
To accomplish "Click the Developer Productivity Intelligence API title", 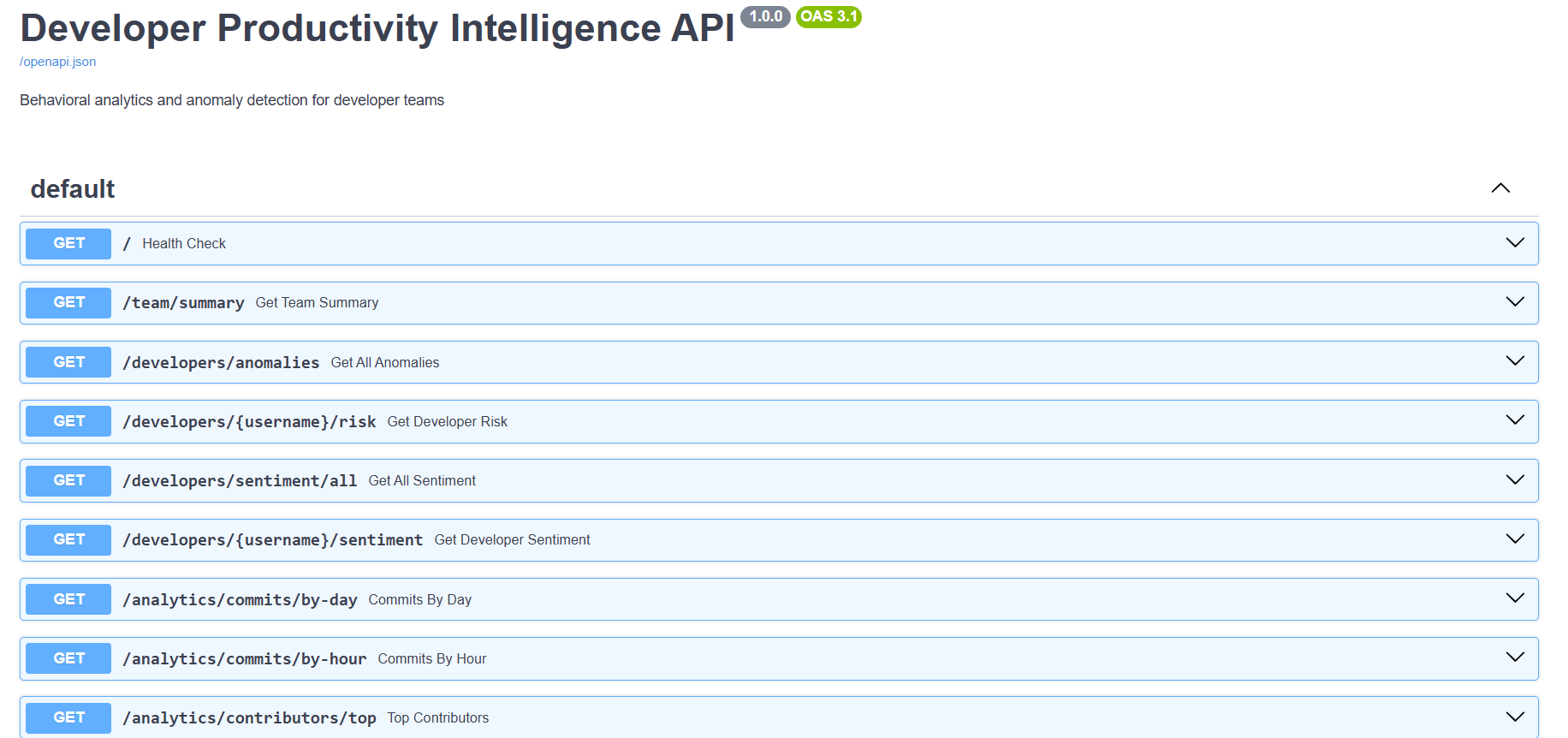I will (x=377, y=27).
